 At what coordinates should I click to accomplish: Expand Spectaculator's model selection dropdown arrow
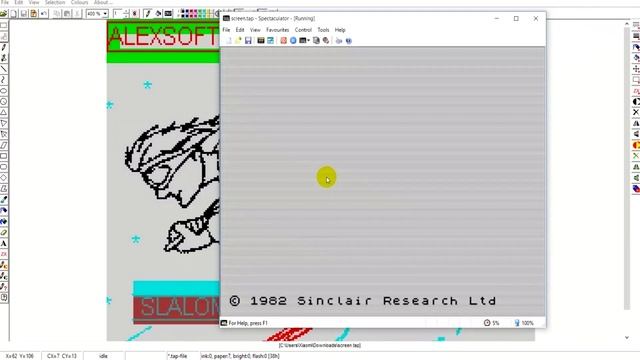pyautogui.click(x=309, y=40)
